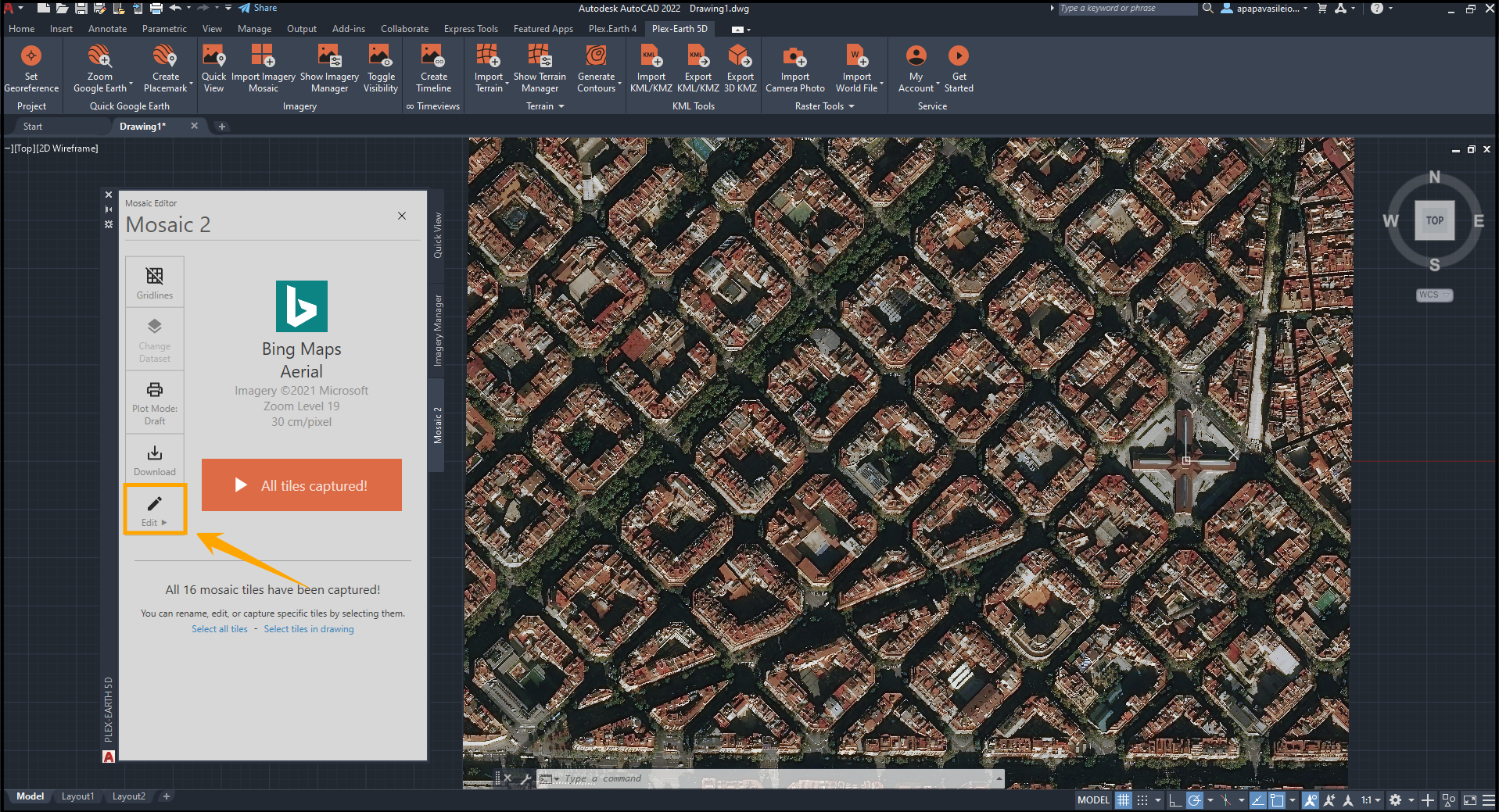Open snap mode settings dropdown arrow
Viewport: 1499px width, 812px height.
click(x=1158, y=800)
